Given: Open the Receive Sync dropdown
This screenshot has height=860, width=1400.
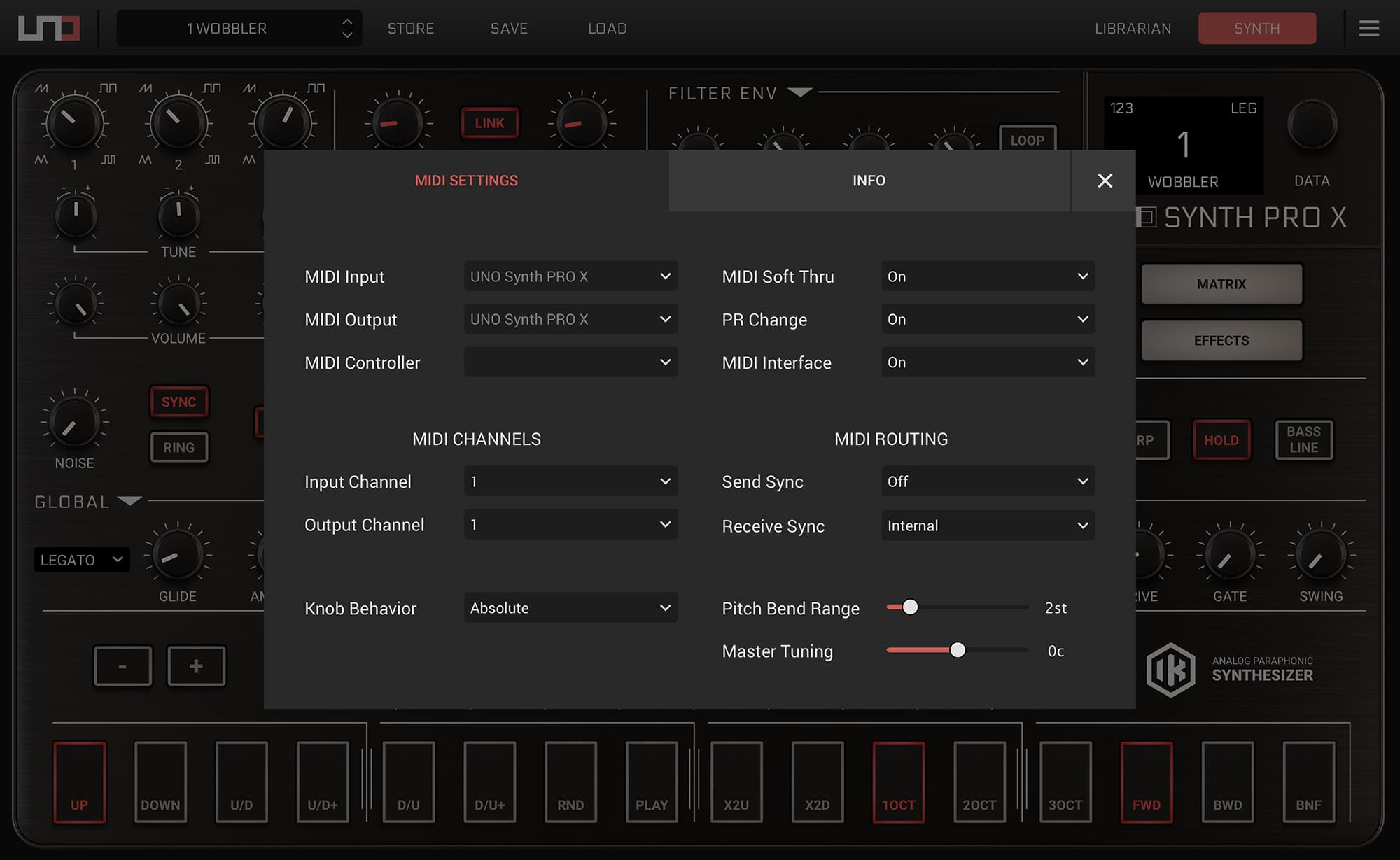Looking at the screenshot, I should coord(987,526).
